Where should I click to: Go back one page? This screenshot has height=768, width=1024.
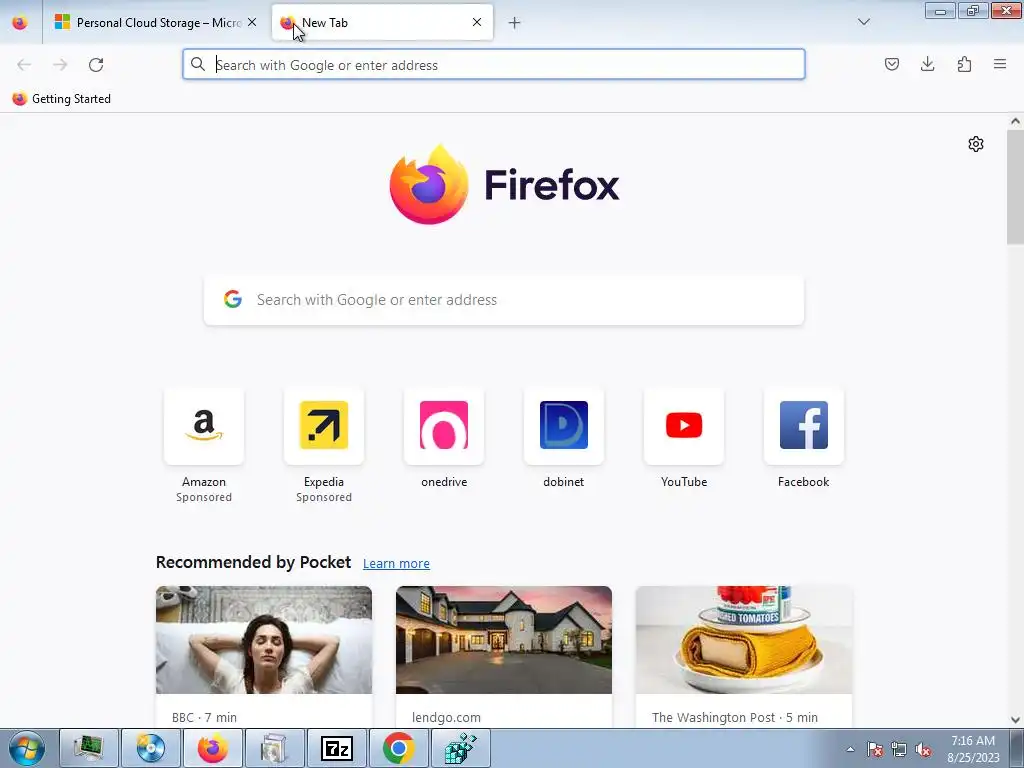coord(24,65)
